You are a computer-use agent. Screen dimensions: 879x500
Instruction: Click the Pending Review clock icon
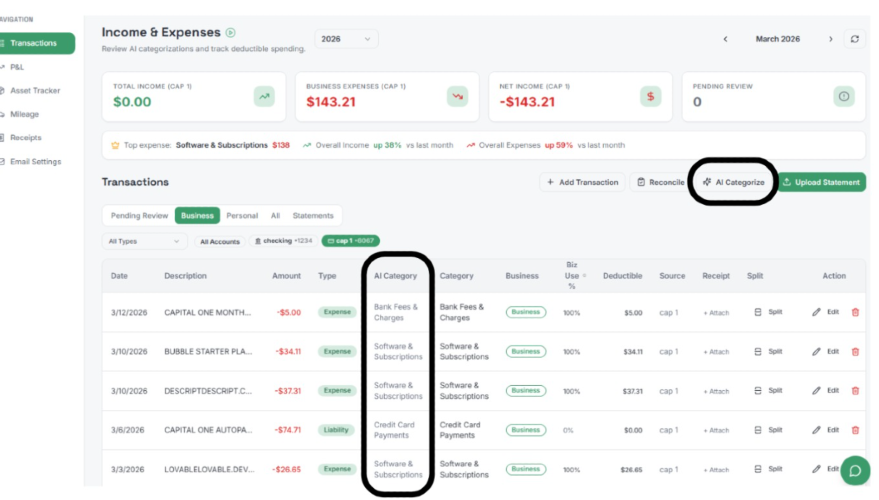tap(844, 96)
